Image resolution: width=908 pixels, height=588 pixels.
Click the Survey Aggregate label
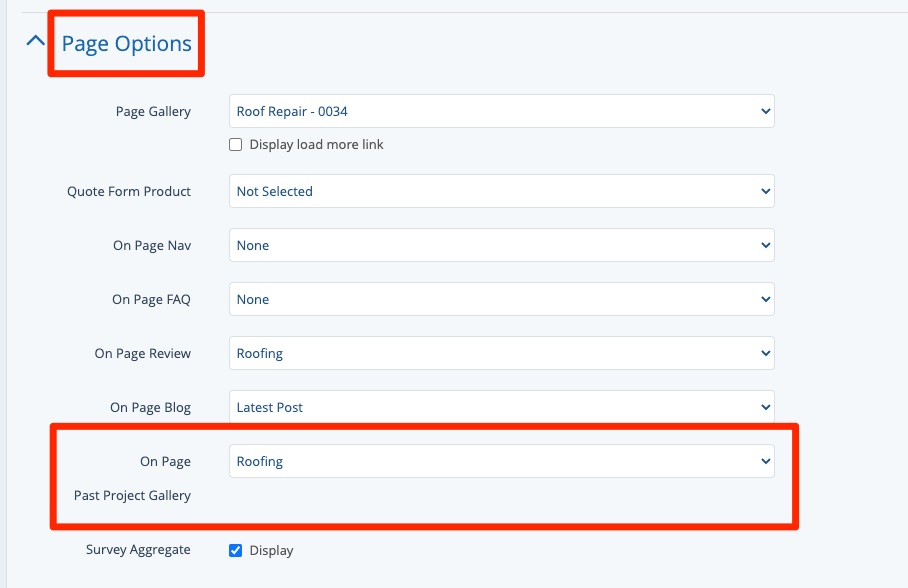click(138, 550)
